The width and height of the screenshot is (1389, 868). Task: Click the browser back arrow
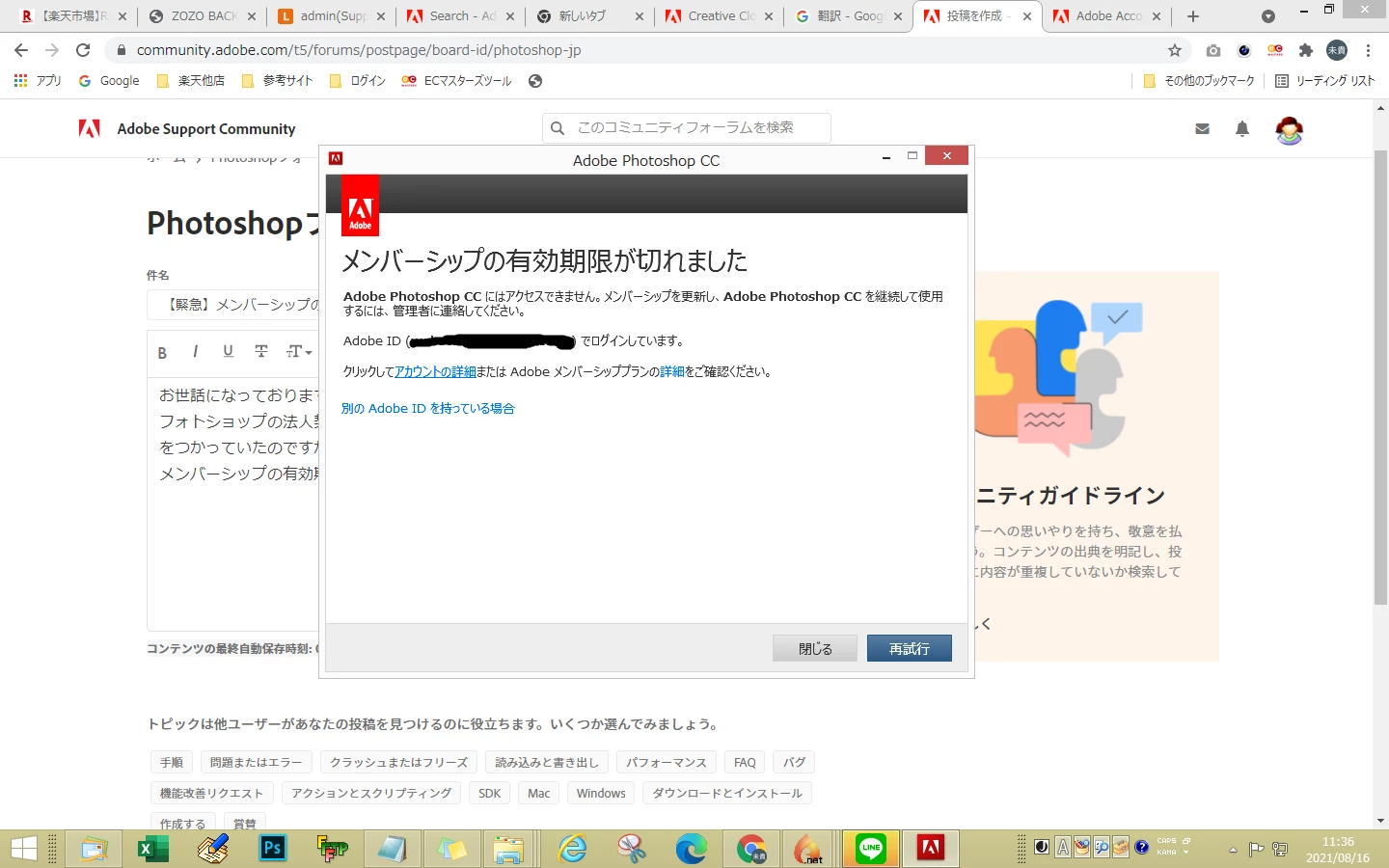[x=21, y=50]
